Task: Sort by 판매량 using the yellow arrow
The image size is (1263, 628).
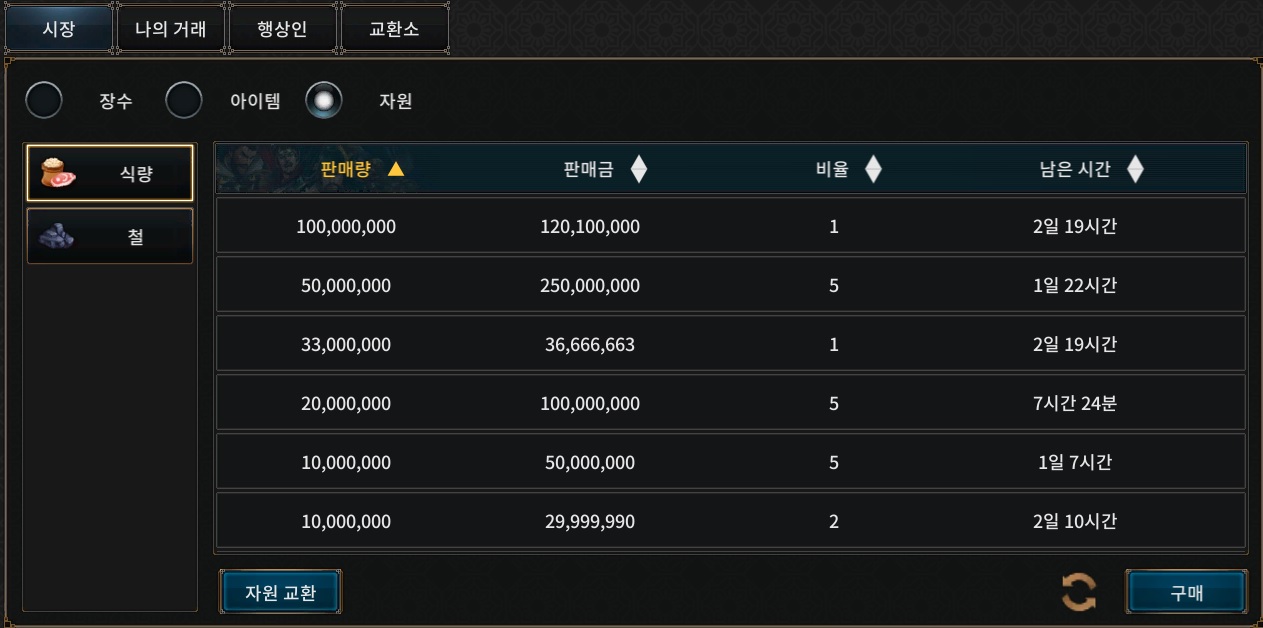Action: (x=396, y=169)
